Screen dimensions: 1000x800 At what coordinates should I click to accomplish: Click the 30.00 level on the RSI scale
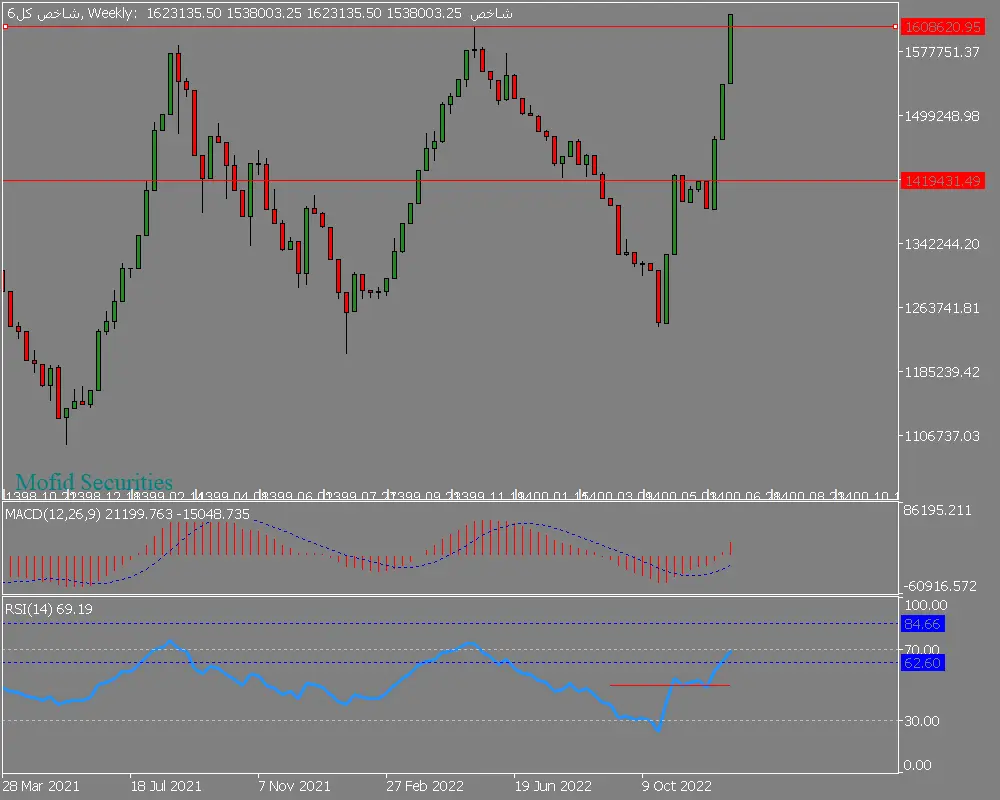(x=924, y=721)
